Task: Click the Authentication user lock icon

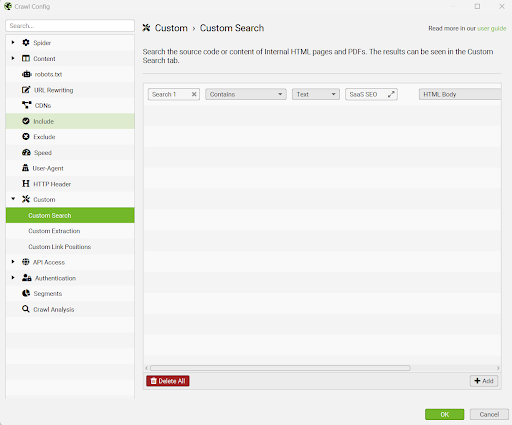Action: 27,277
